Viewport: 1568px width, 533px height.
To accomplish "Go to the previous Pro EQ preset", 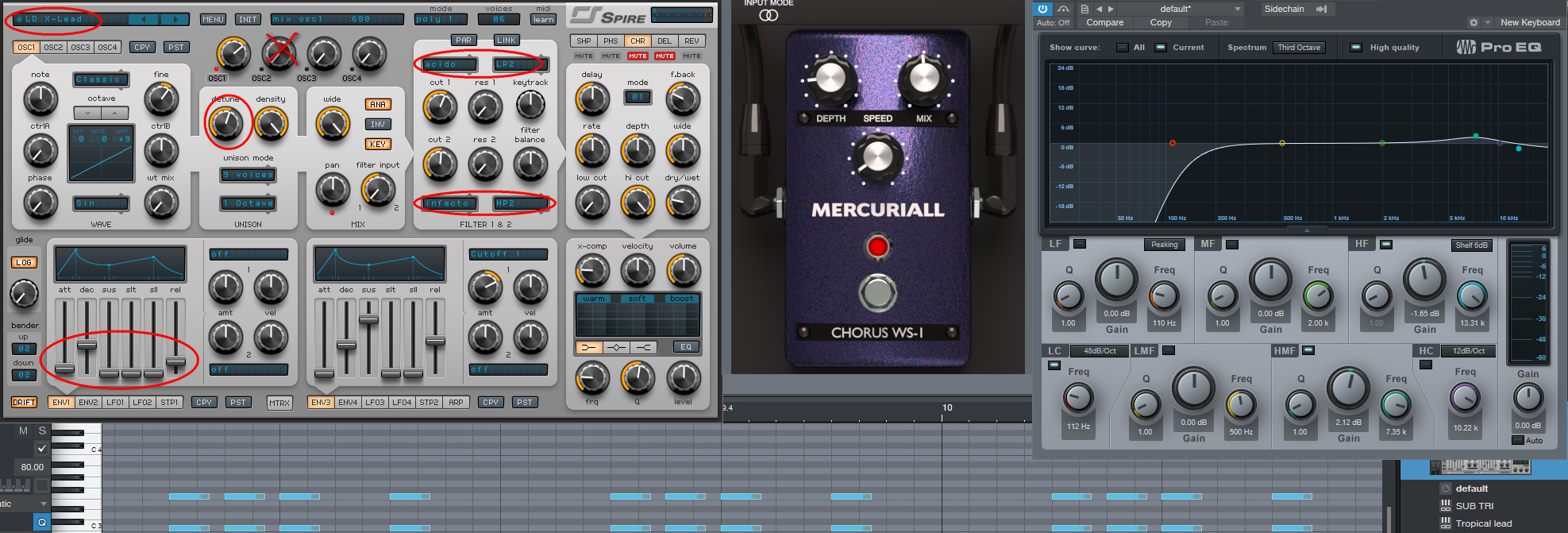I will (x=1100, y=9).
